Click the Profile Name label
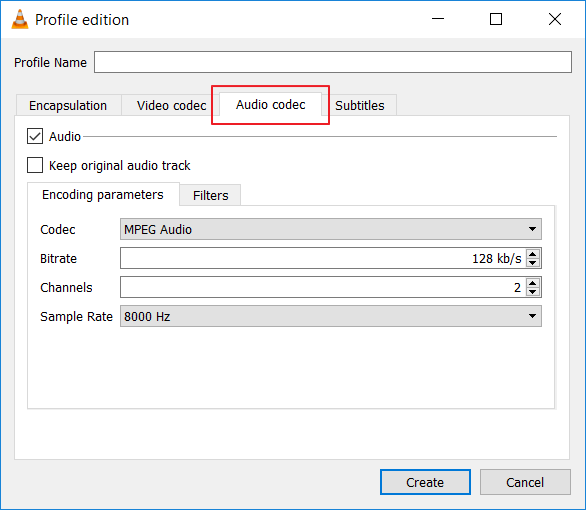 pos(50,62)
